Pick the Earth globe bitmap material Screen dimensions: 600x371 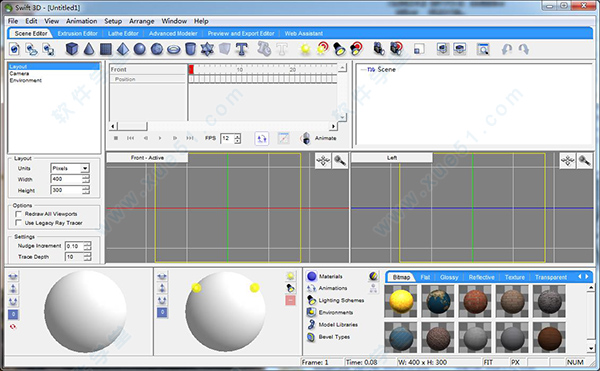[438, 301]
